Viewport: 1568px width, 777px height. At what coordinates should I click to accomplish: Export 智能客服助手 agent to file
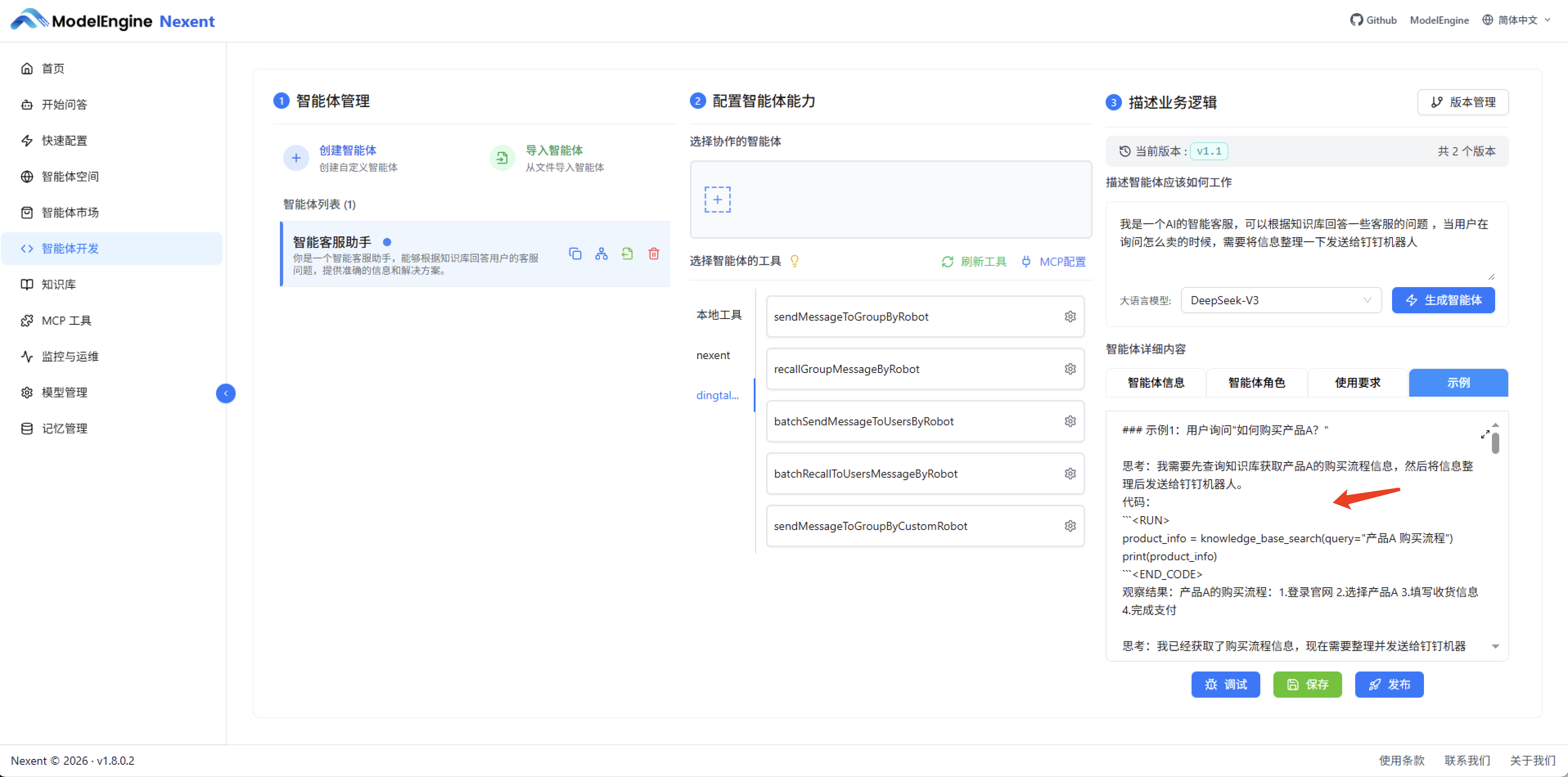pyautogui.click(x=628, y=254)
